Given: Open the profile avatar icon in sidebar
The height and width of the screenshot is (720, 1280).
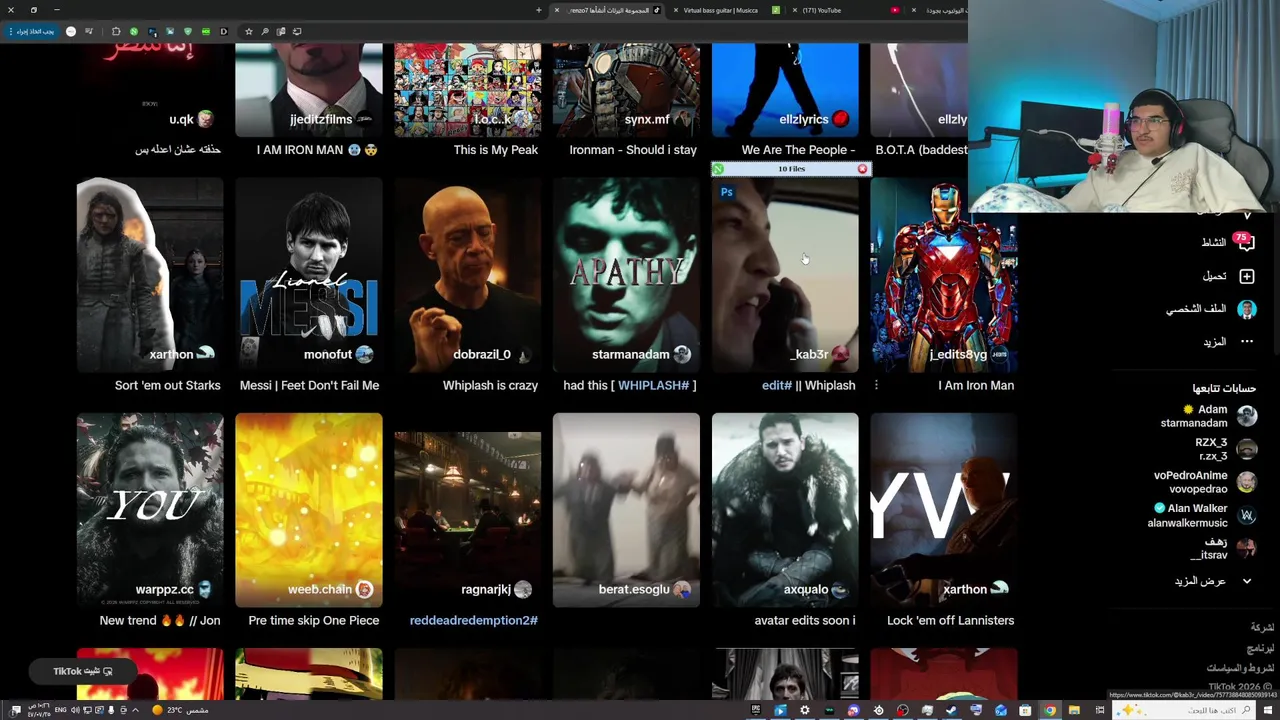Looking at the screenshot, I should 1246,309.
